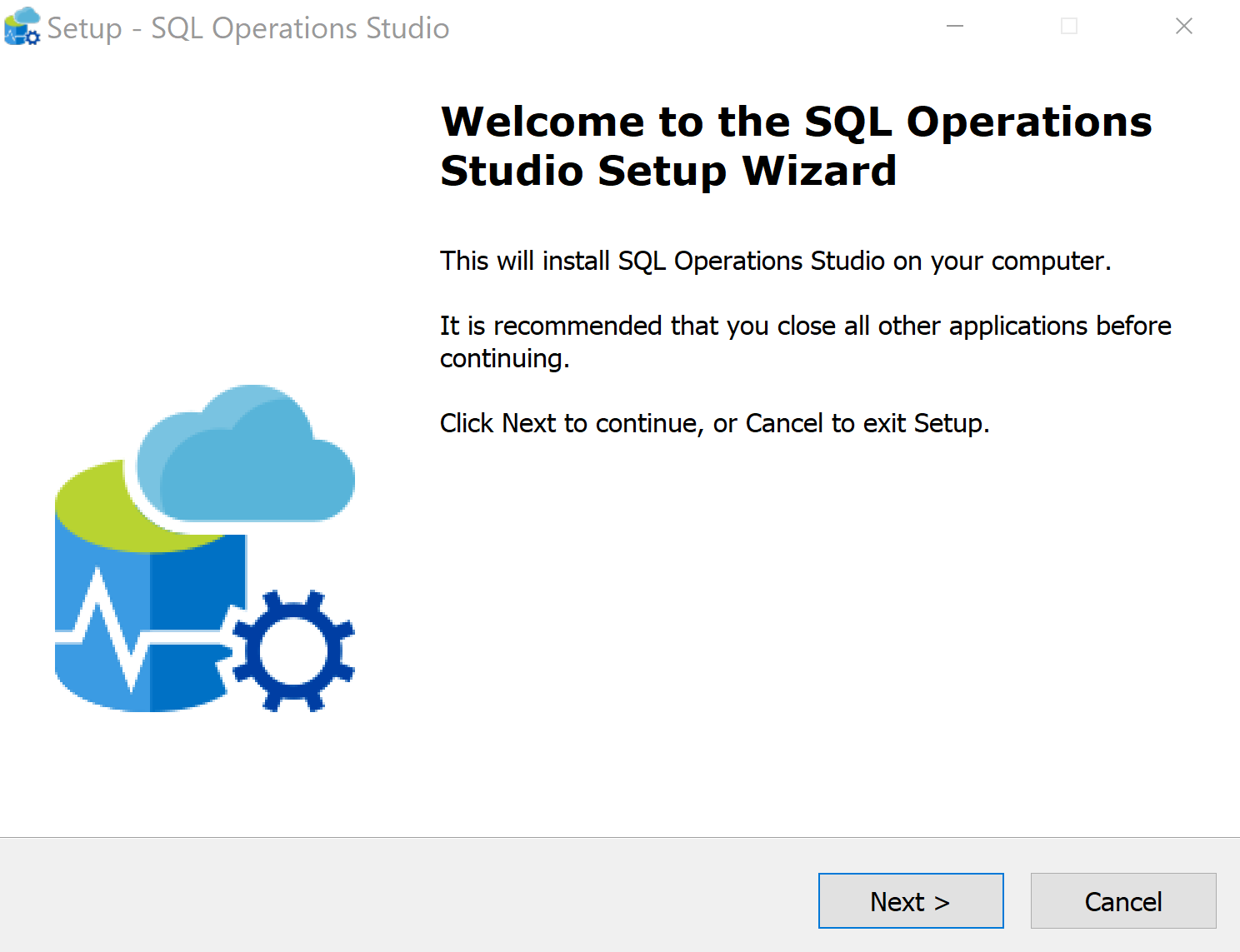Click the Welcome to the Setup Wizard heading
The image size is (1240, 952).
pyautogui.click(x=796, y=146)
